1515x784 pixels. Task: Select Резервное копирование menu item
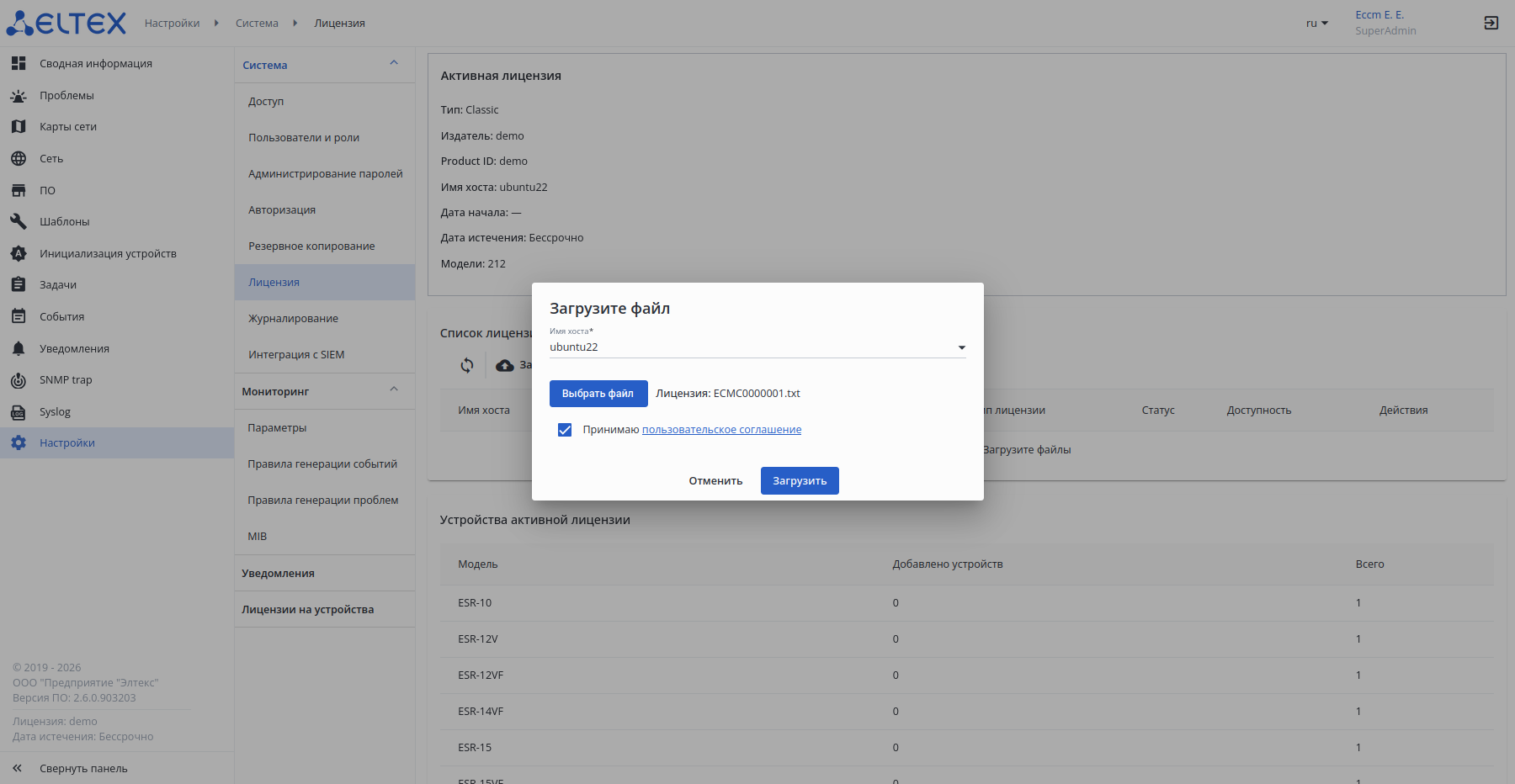point(311,246)
